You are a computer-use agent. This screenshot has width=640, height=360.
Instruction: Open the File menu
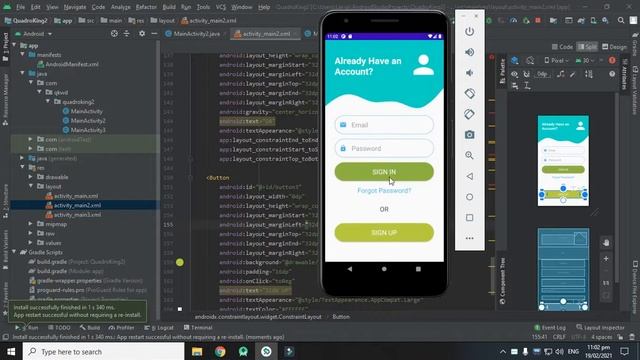(x=20, y=7)
